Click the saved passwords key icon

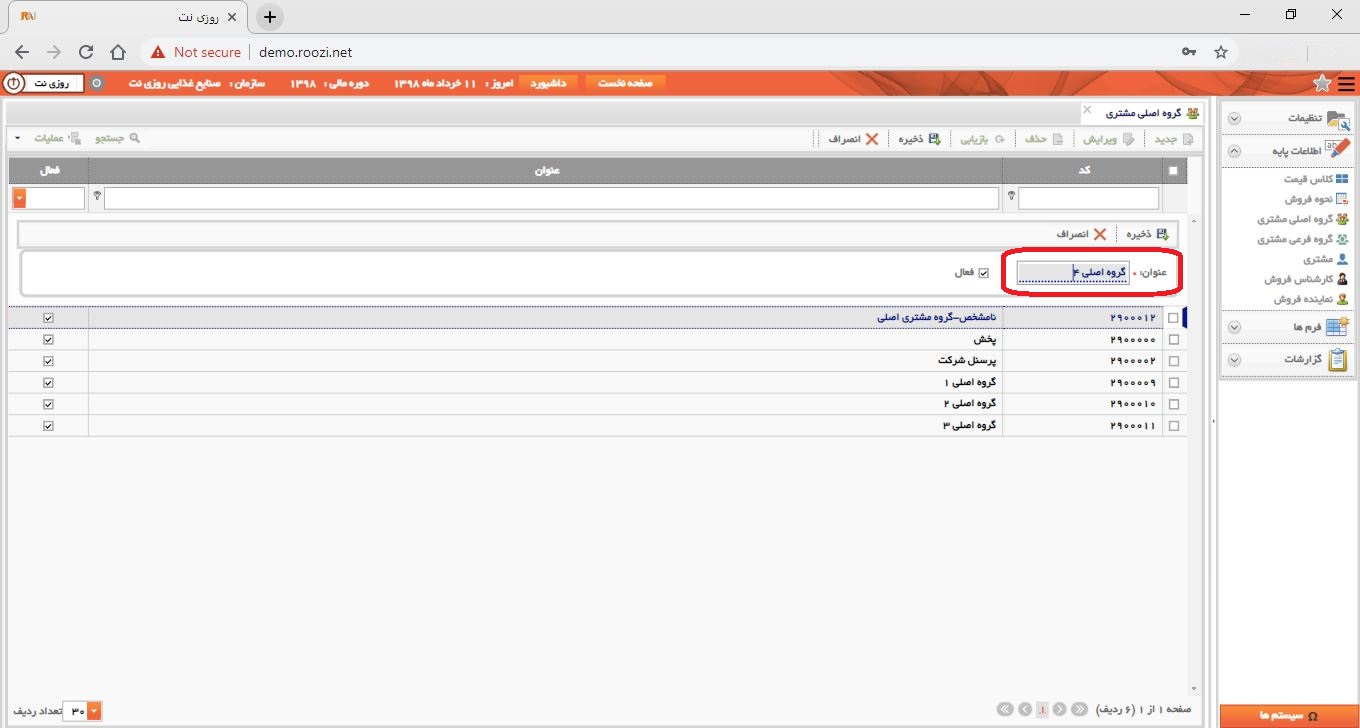[x=1189, y=52]
